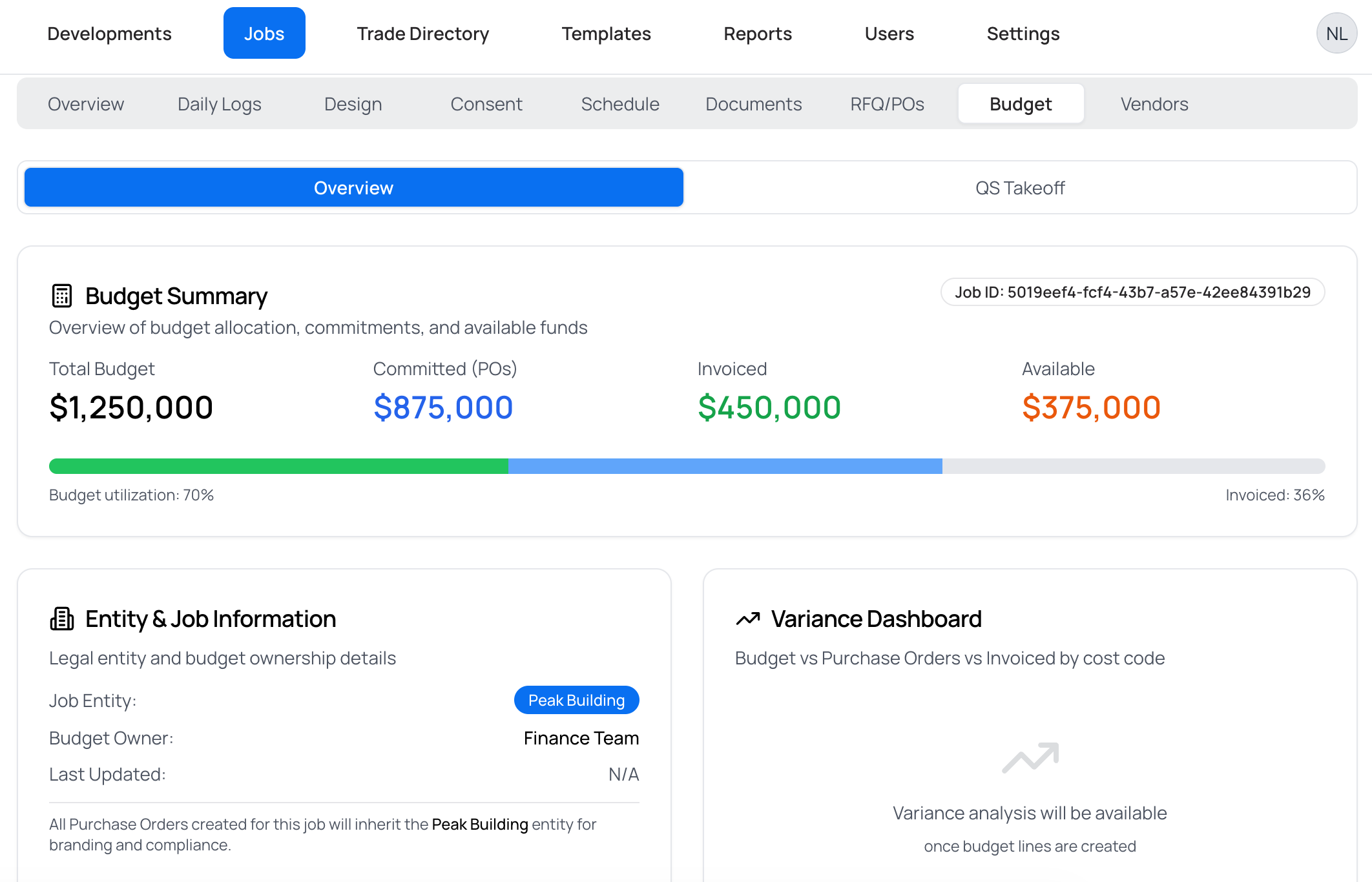1372x882 pixels.
Task: Open the Vendors tab
Action: [x=1154, y=104]
